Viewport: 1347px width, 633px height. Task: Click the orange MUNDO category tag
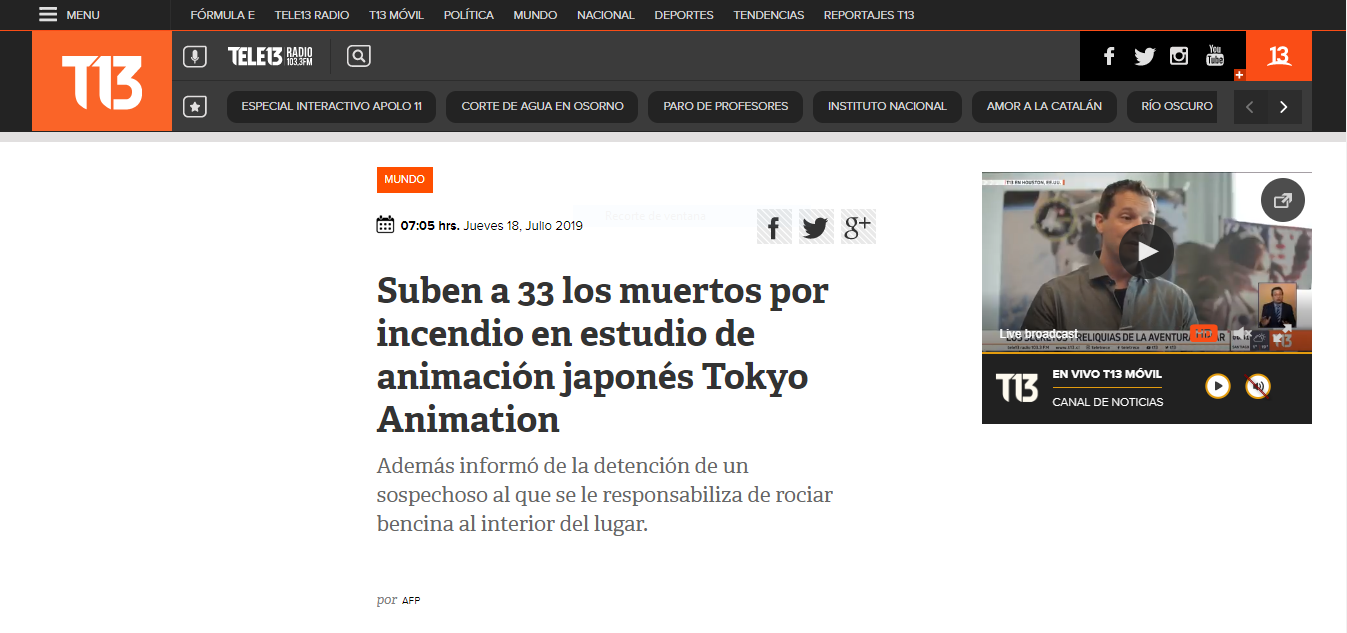(x=405, y=180)
